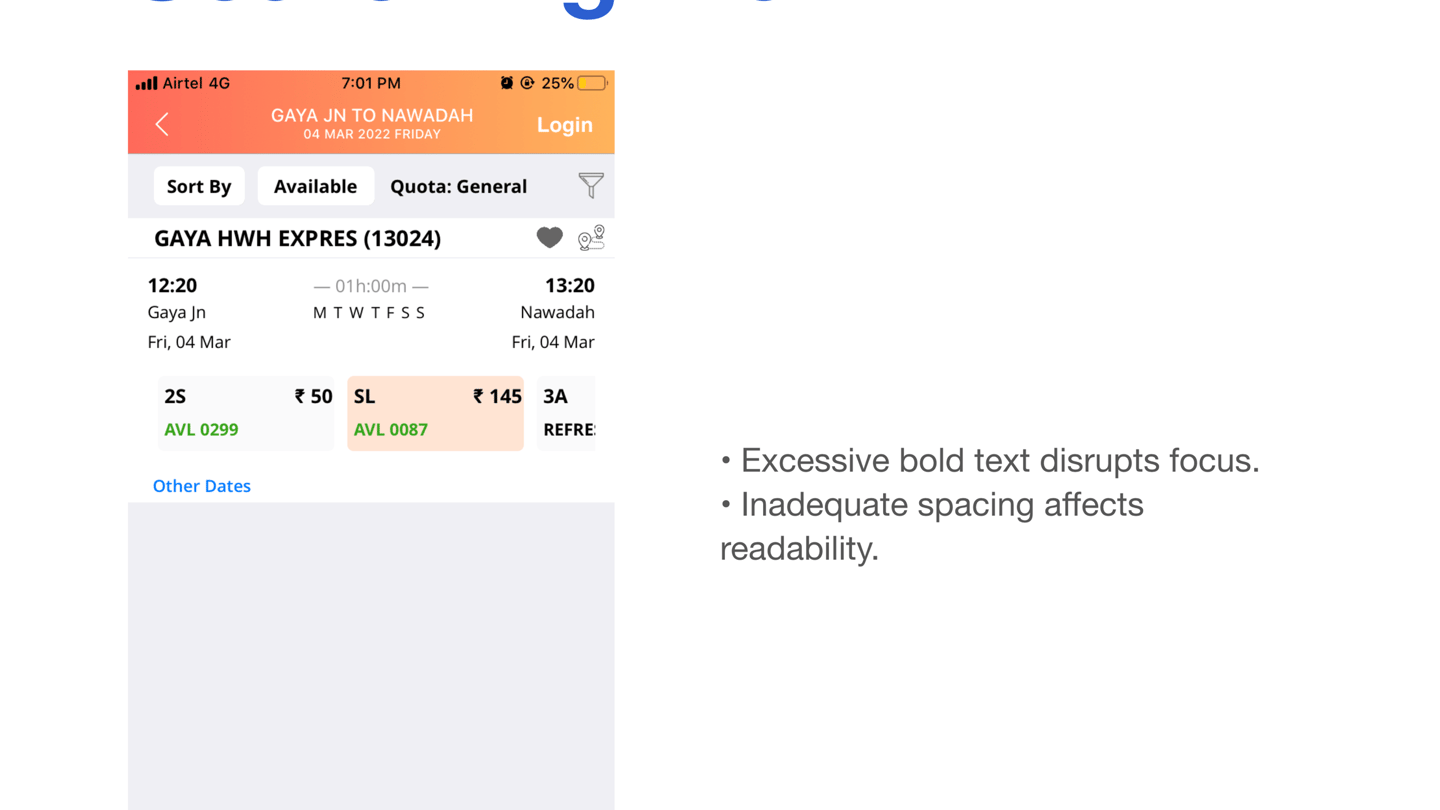Screen dimensions: 1440x810
Task: Open the Other Dates link
Action: point(201,486)
